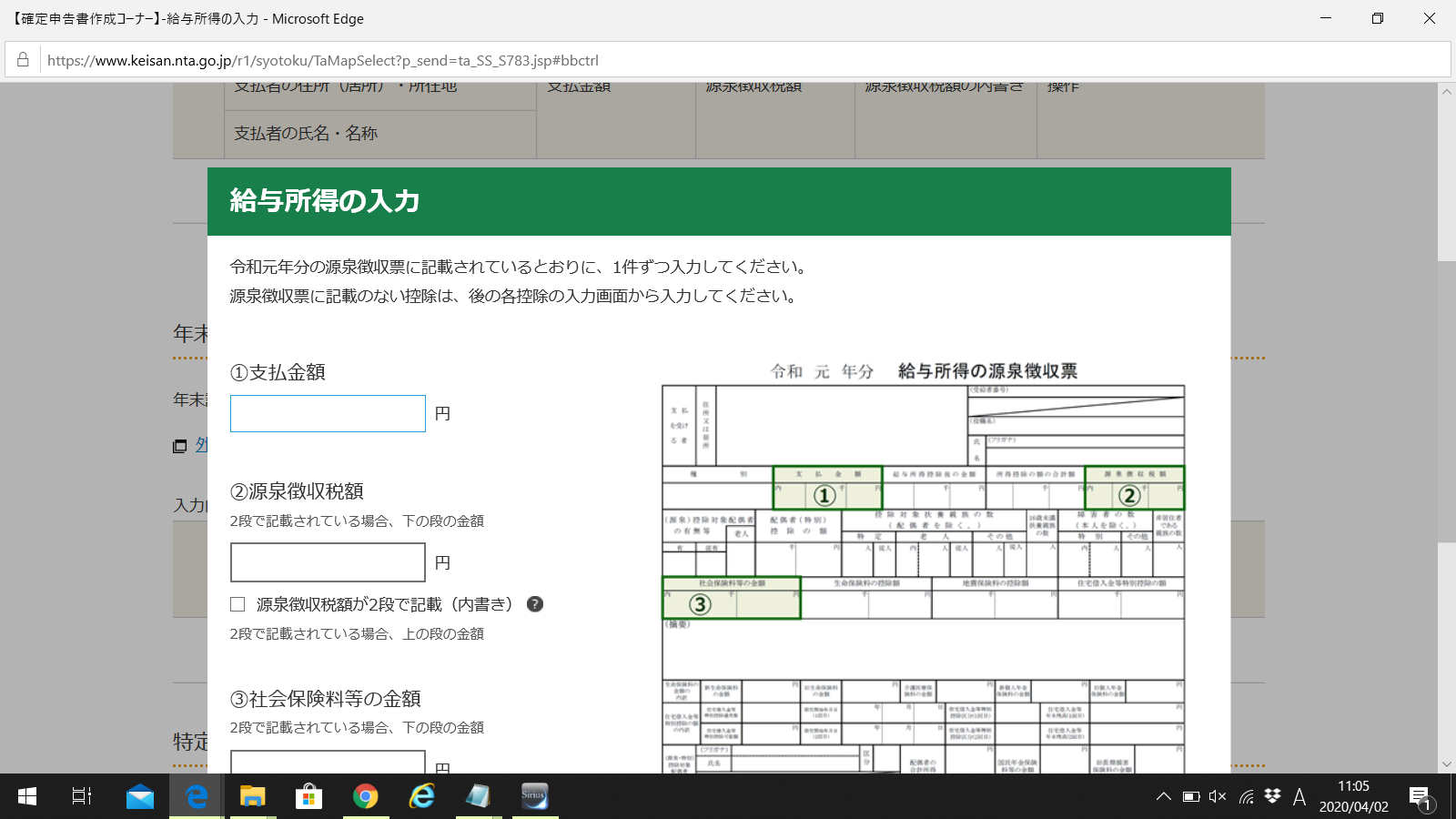Unmute system volume in the tray

click(x=1218, y=797)
